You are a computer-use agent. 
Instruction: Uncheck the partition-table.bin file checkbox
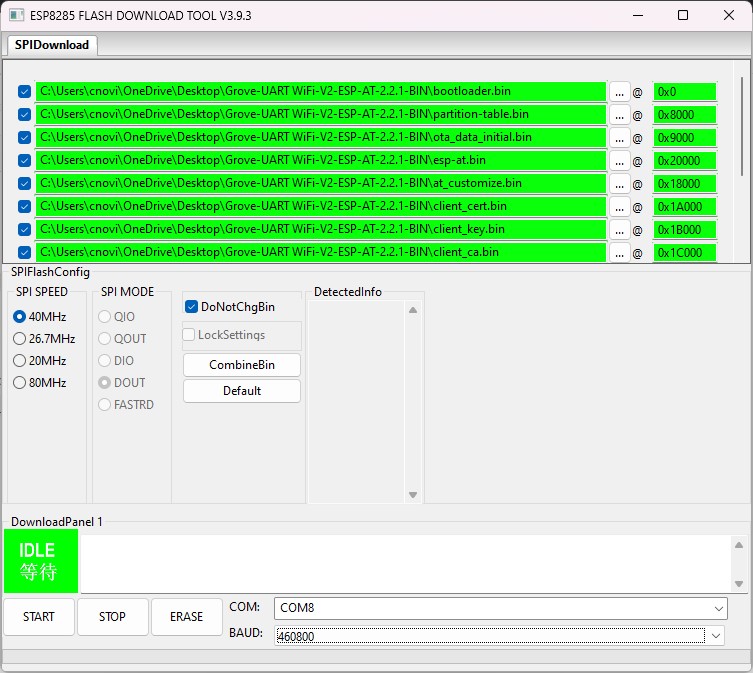[24, 114]
